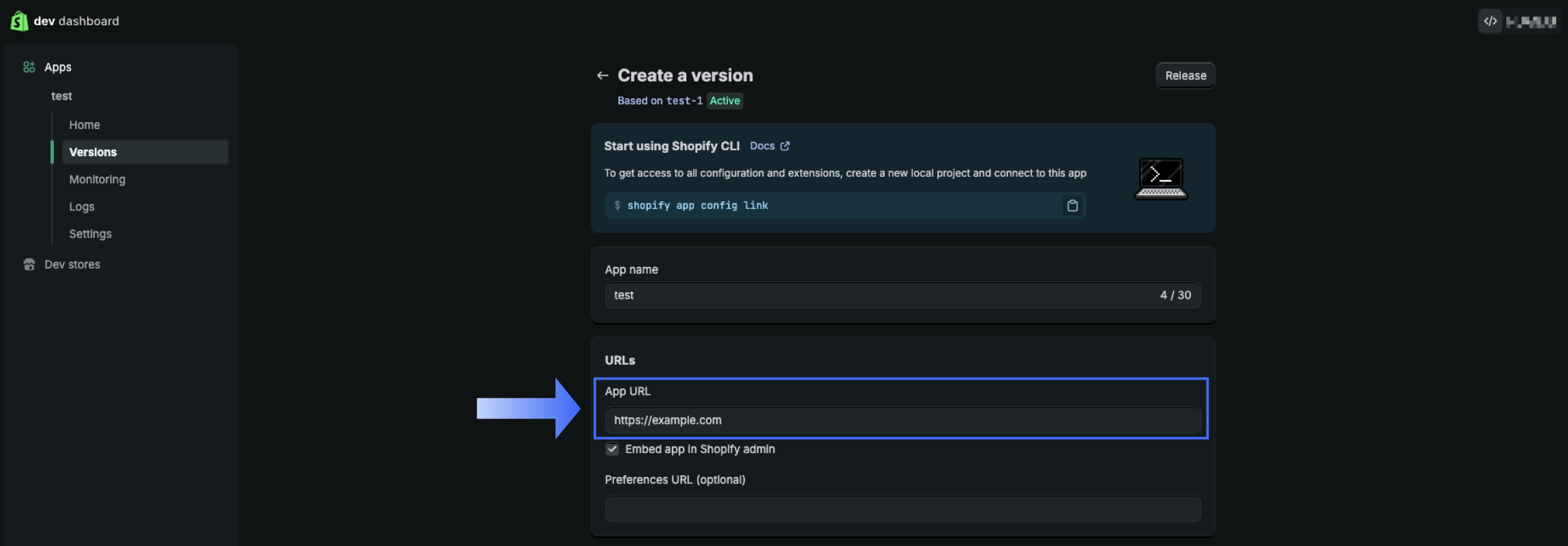Open Logs from the sidebar

point(82,207)
